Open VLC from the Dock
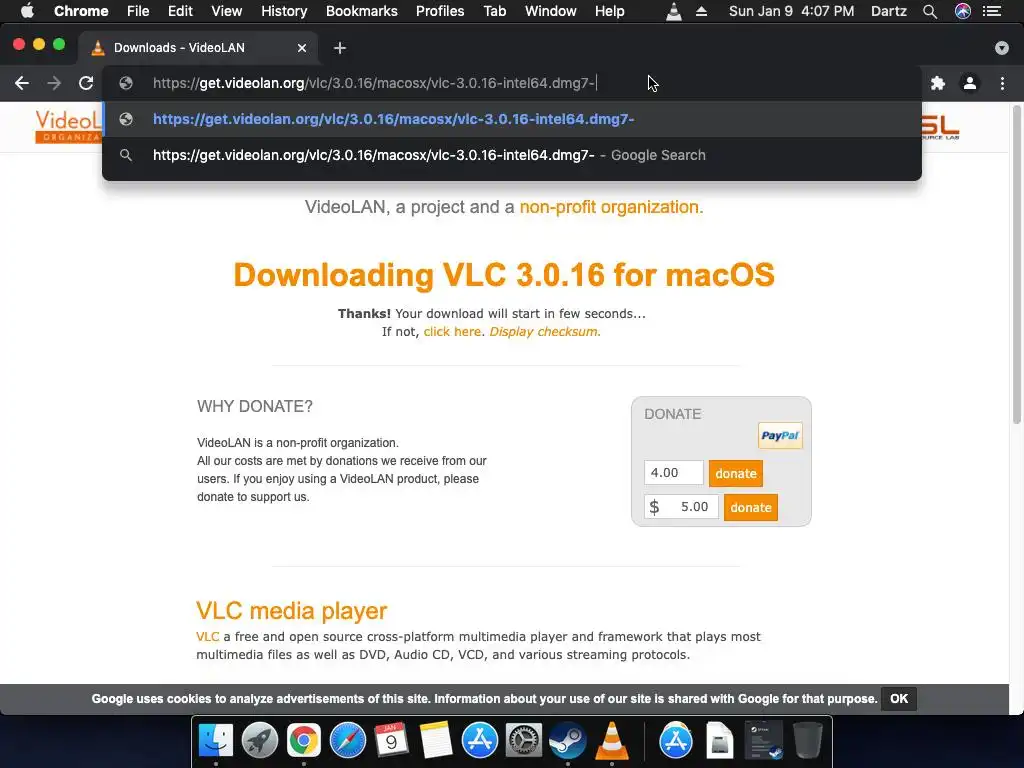Image resolution: width=1024 pixels, height=768 pixels. tap(612, 741)
